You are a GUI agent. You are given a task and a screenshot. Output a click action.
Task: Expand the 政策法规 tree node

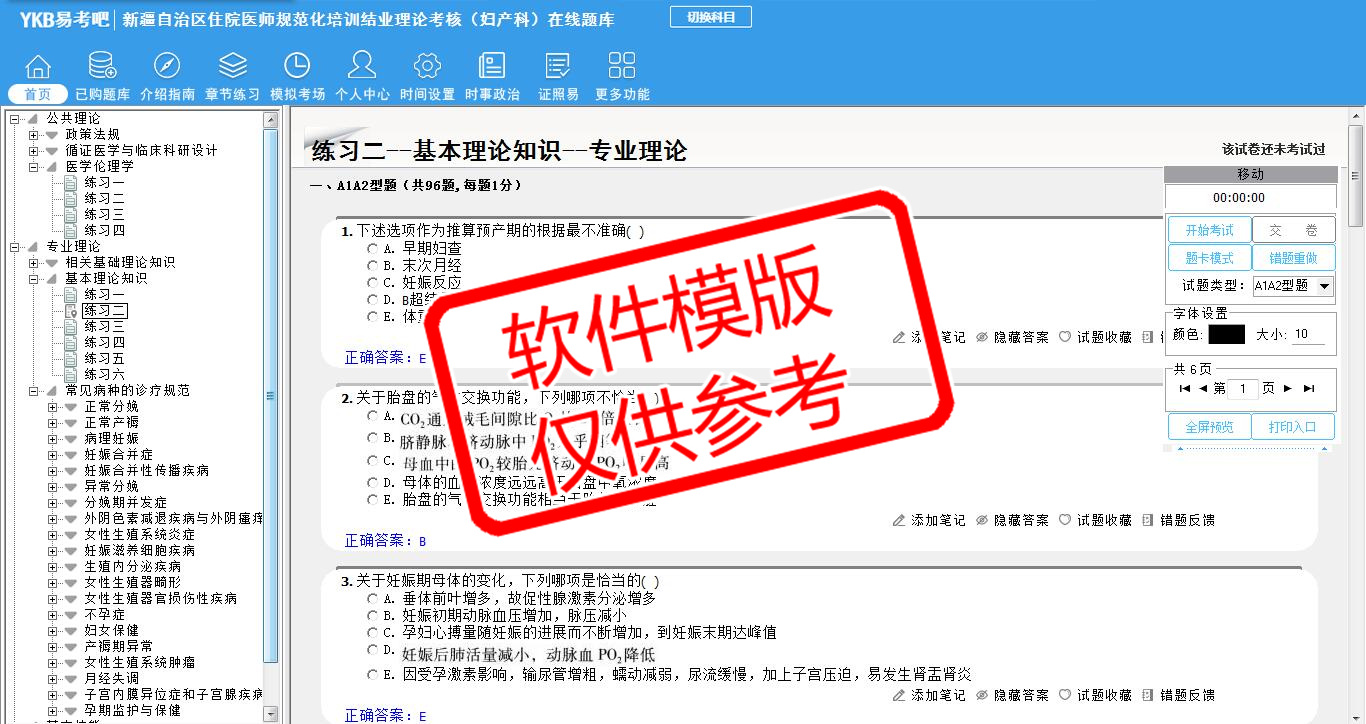[33, 135]
